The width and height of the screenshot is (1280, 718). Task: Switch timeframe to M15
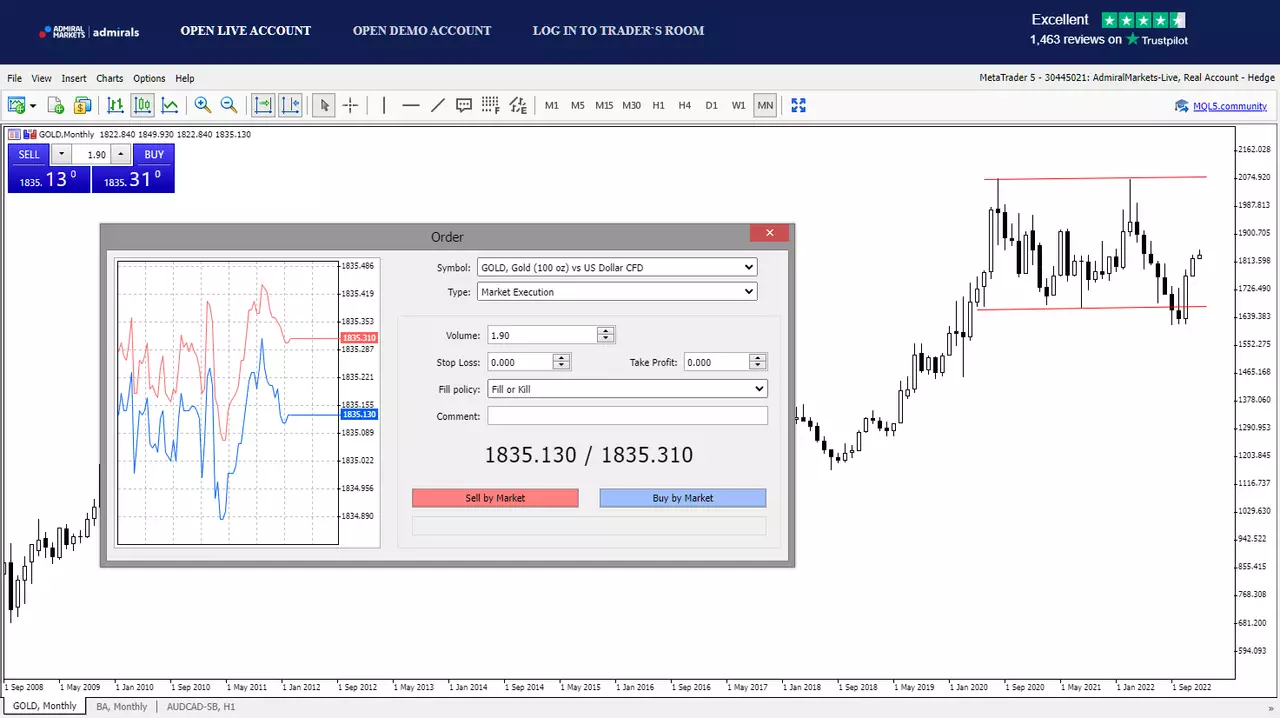click(x=604, y=105)
